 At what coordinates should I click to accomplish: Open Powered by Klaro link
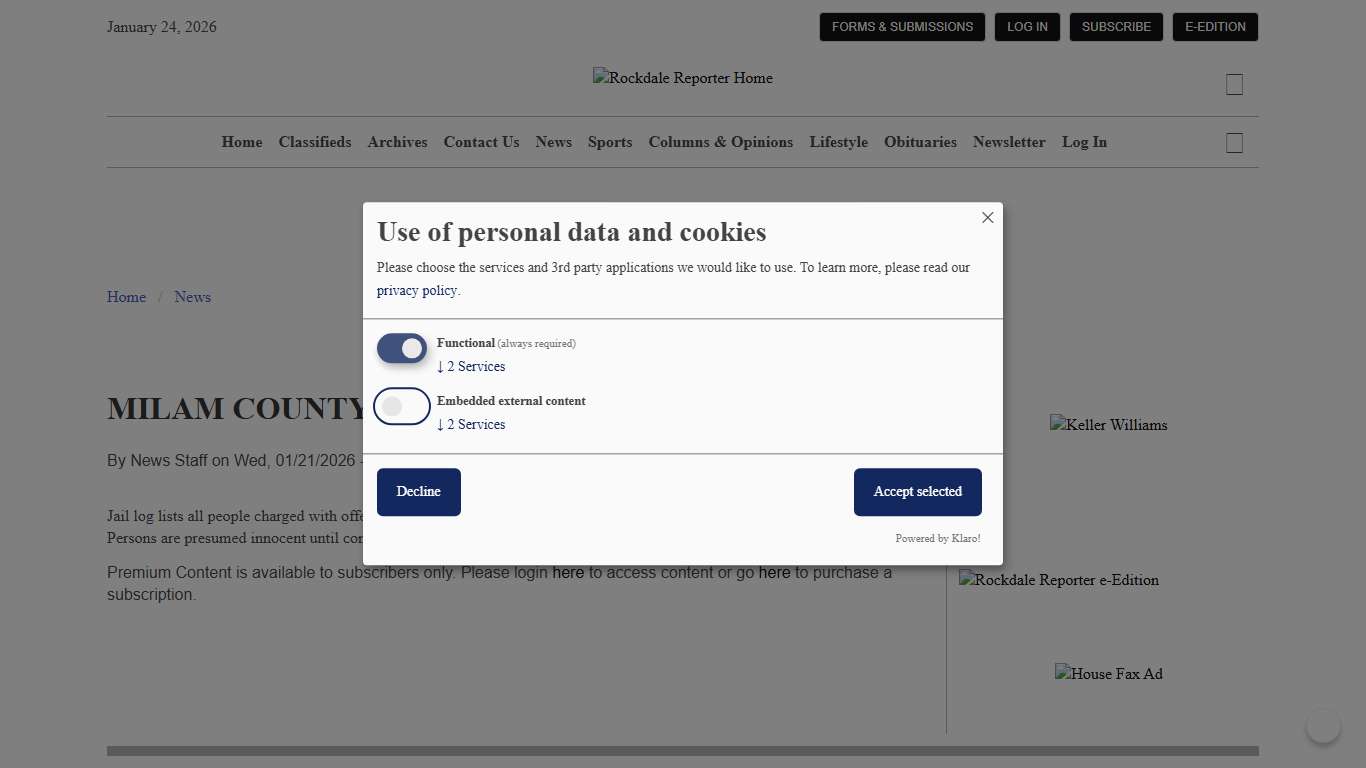(x=937, y=539)
